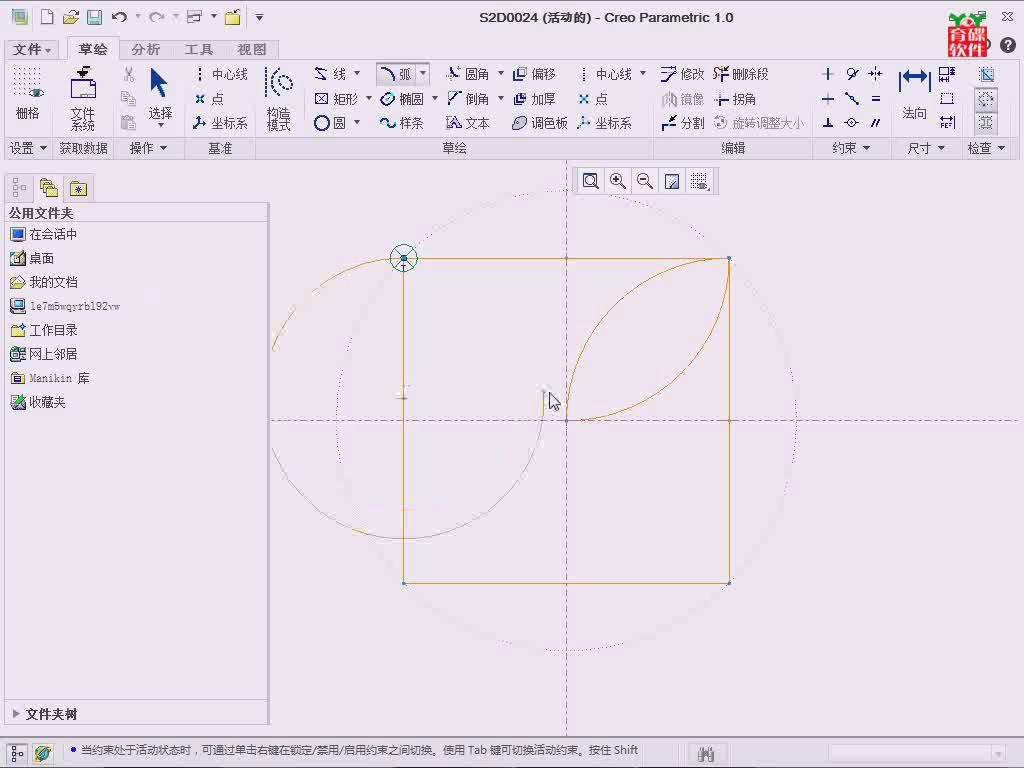
Task: Refit the sketch view with magnifier-square icon
Action: [x=590, y=181]
